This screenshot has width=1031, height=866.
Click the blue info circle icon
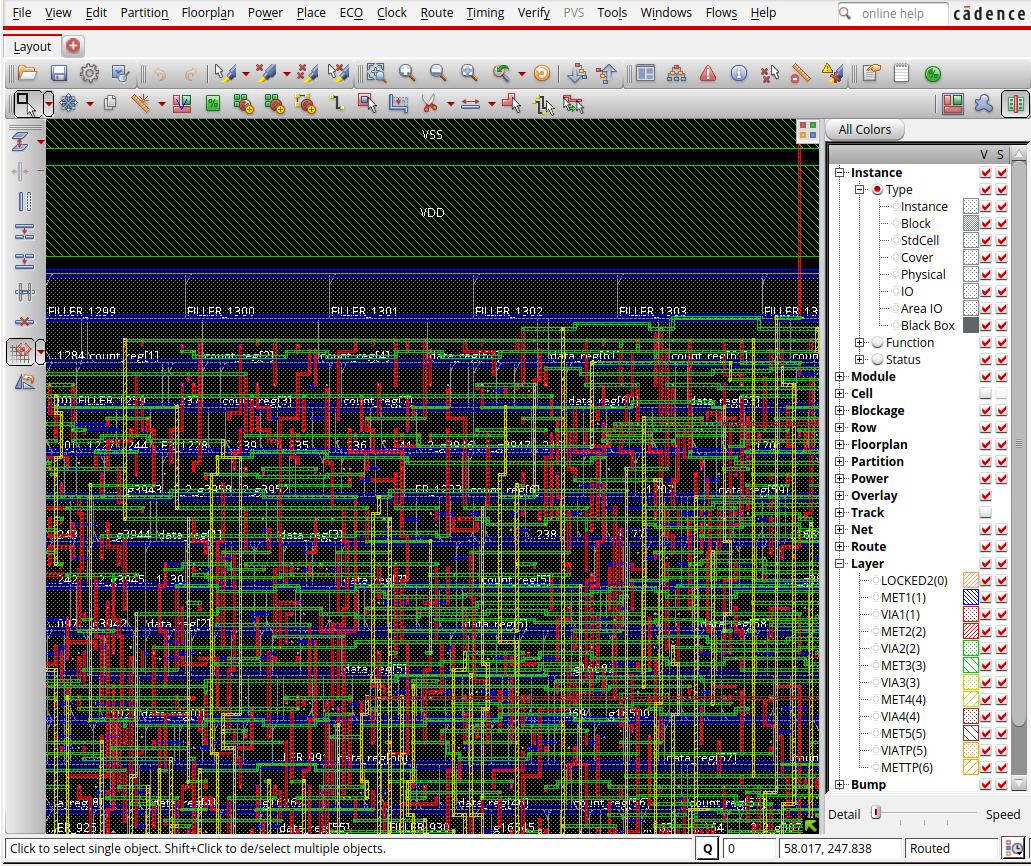tap(739, 73)
